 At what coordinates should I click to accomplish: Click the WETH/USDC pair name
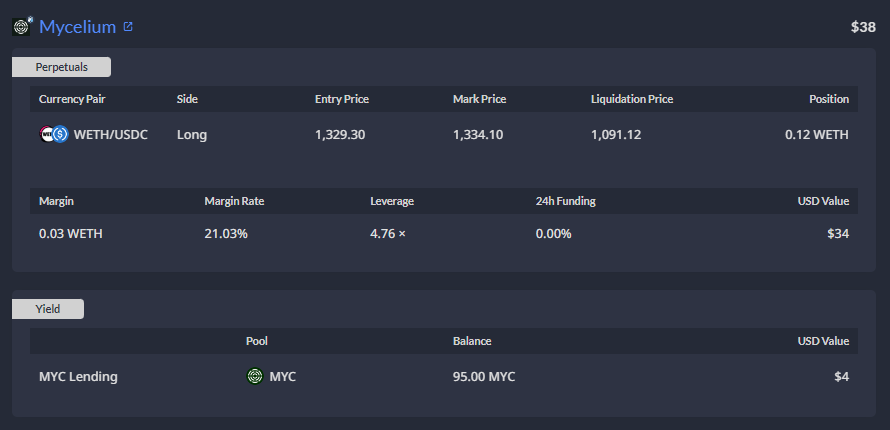coord(111,135)
